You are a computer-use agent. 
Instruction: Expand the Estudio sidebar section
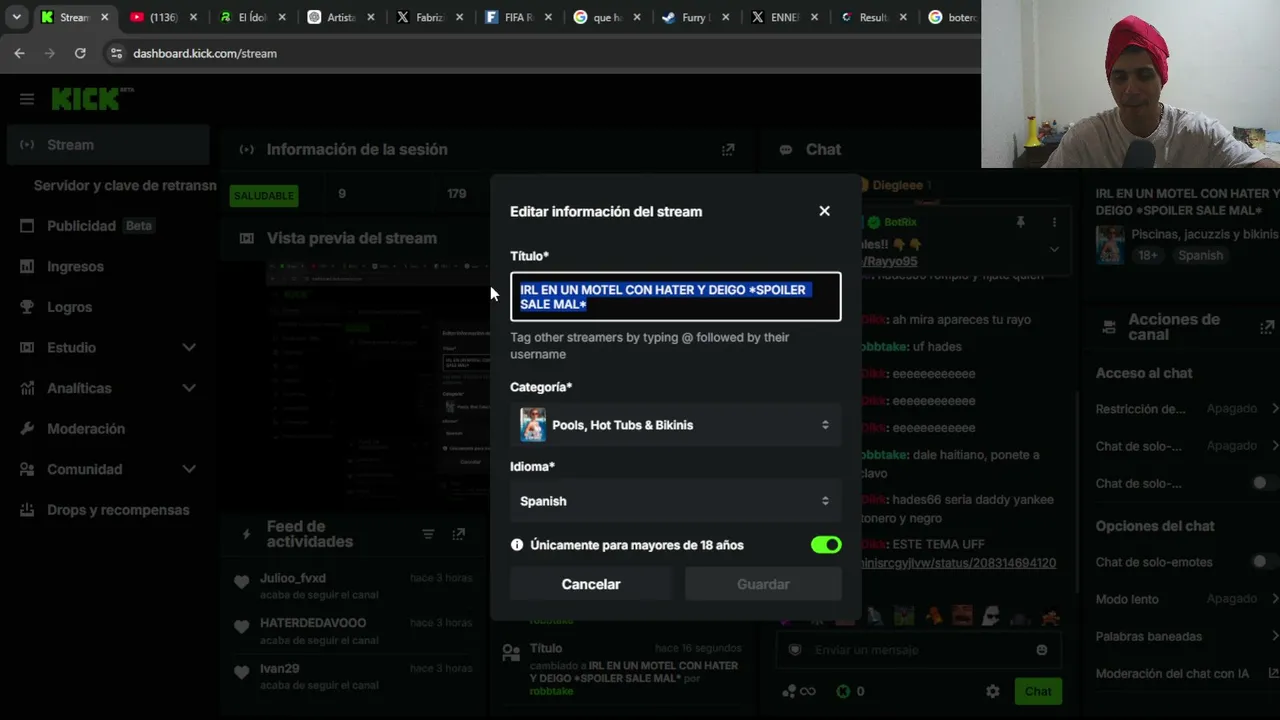(x=189, y=347)
